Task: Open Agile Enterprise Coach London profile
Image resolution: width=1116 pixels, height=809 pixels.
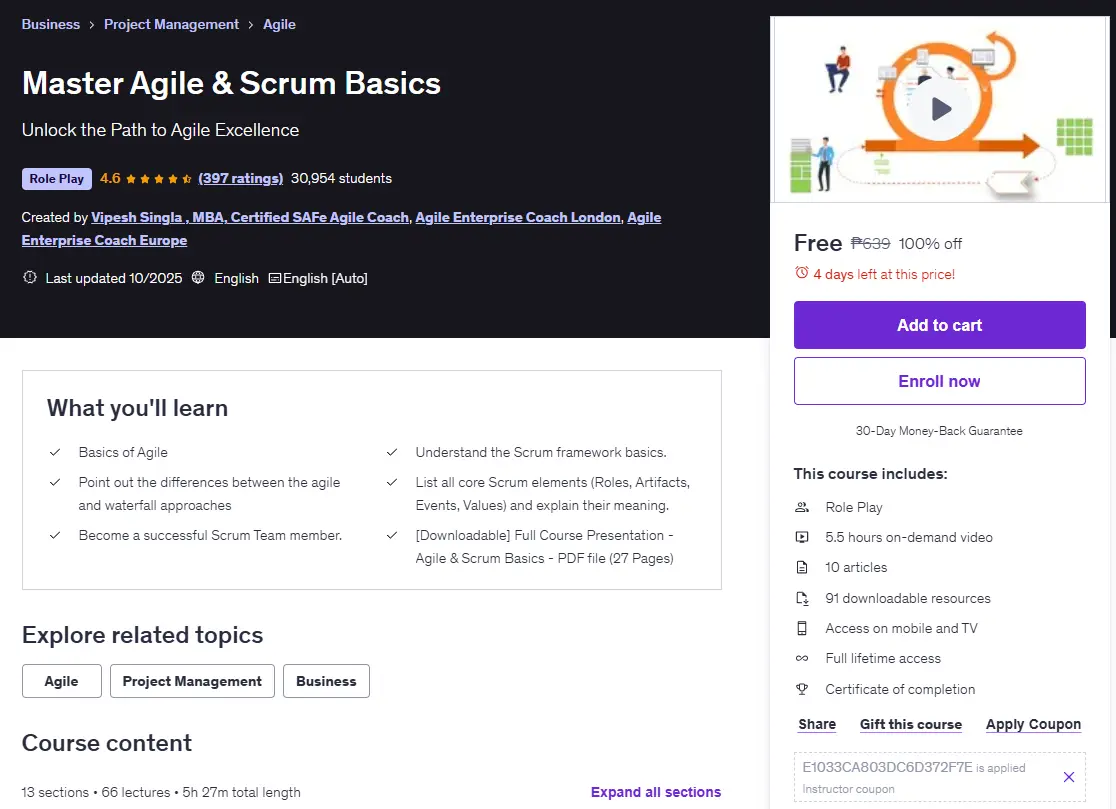Action: tap(518, 217)
